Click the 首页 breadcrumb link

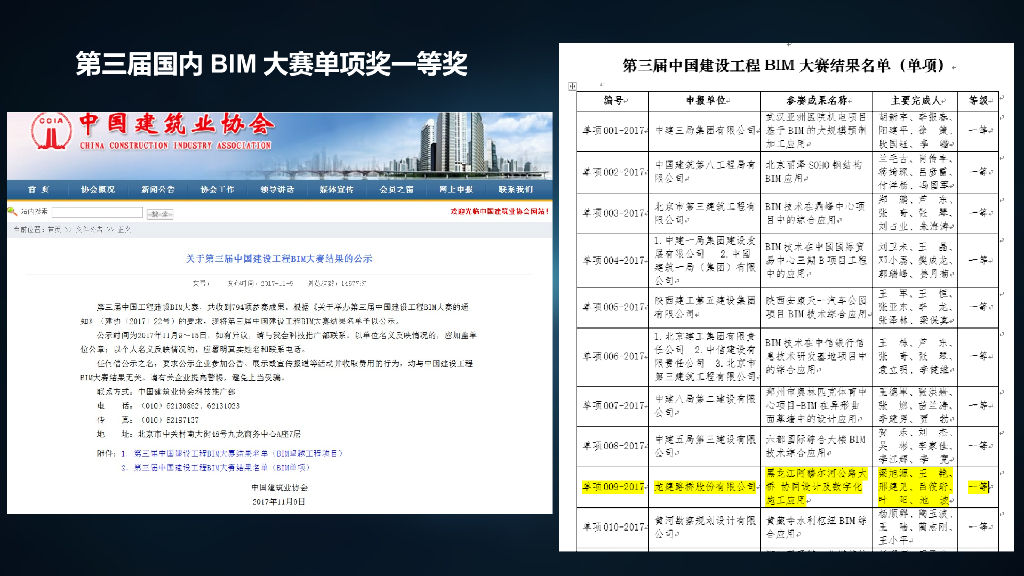tap(47, 229)
